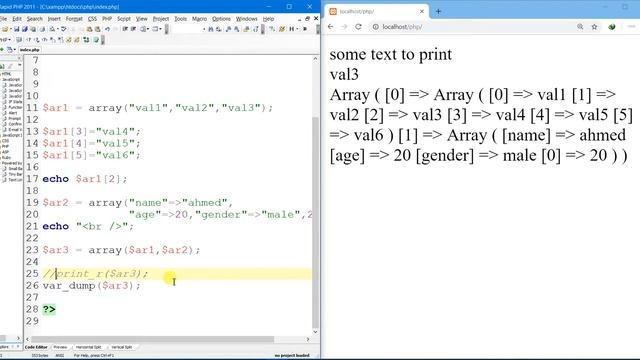The image size is (640, 360).
Task: Select the Code Editor tab
Action: point(36,347)
